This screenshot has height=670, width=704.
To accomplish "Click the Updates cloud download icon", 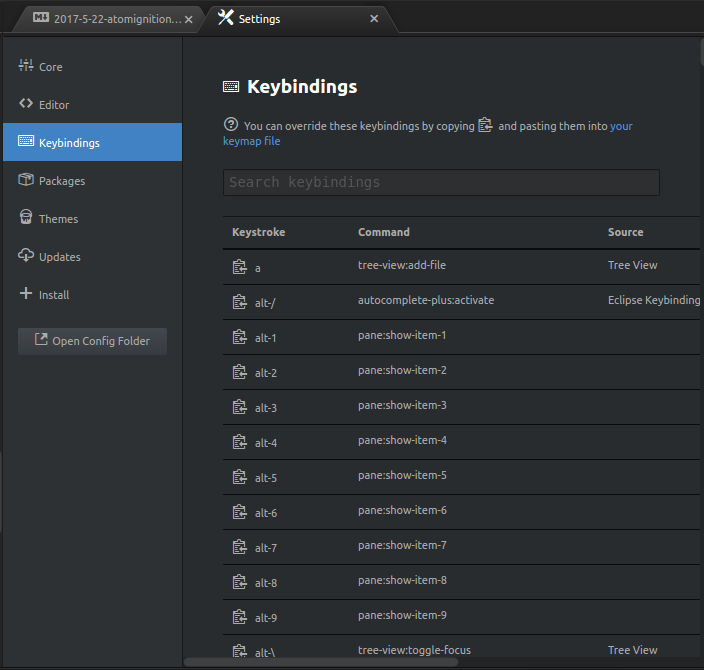I will (x=26, y=255).
